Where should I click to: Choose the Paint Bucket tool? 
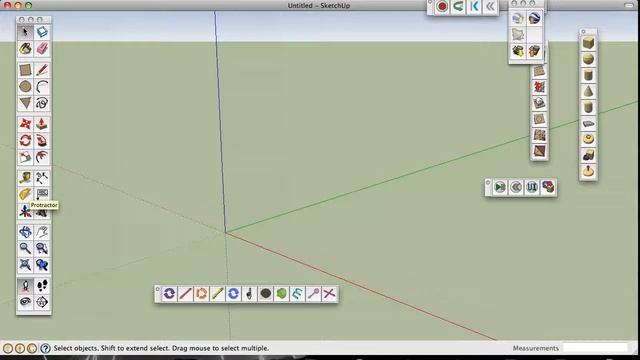click(25, 49)
